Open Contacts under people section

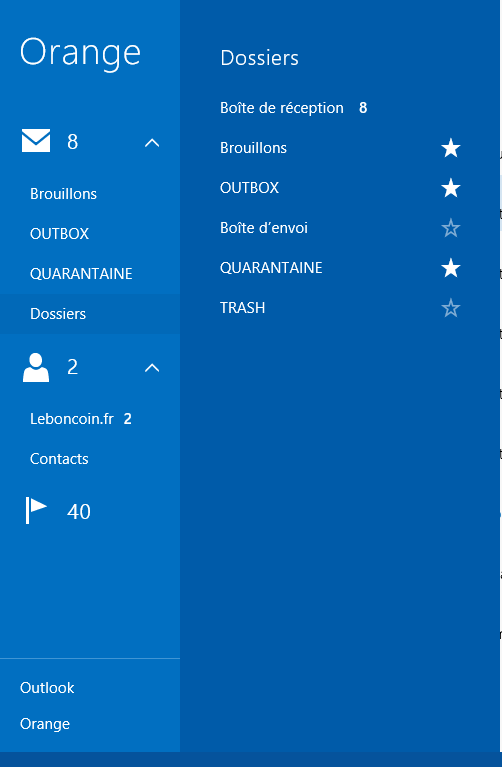[x=59, y=459]
